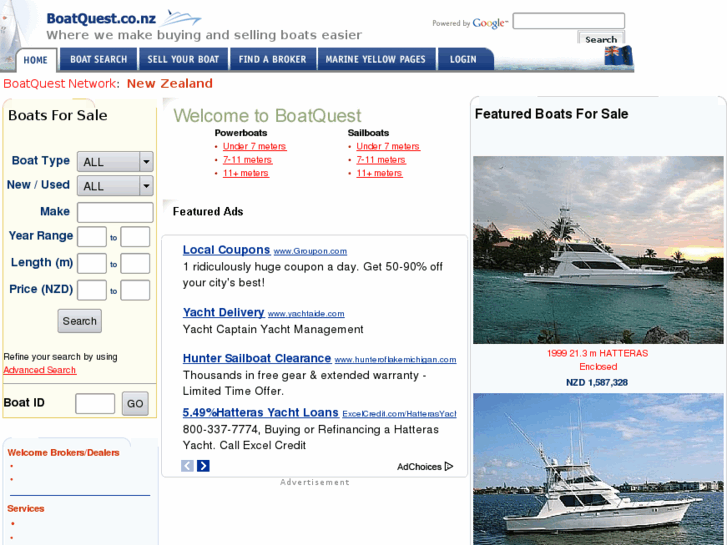
Task: Open the www.Groupon.com link
Action: 310,251
